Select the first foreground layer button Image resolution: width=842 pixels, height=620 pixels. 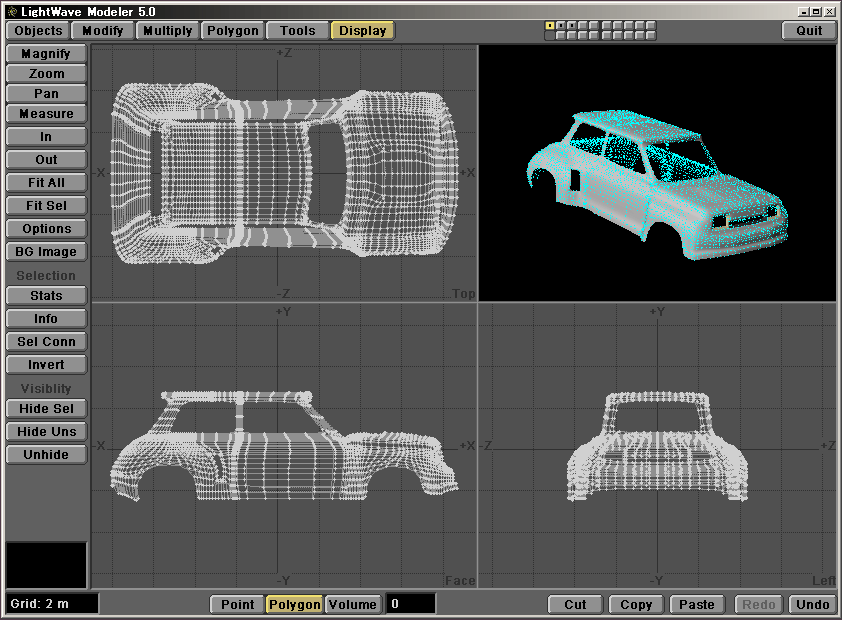coord(549,26)
